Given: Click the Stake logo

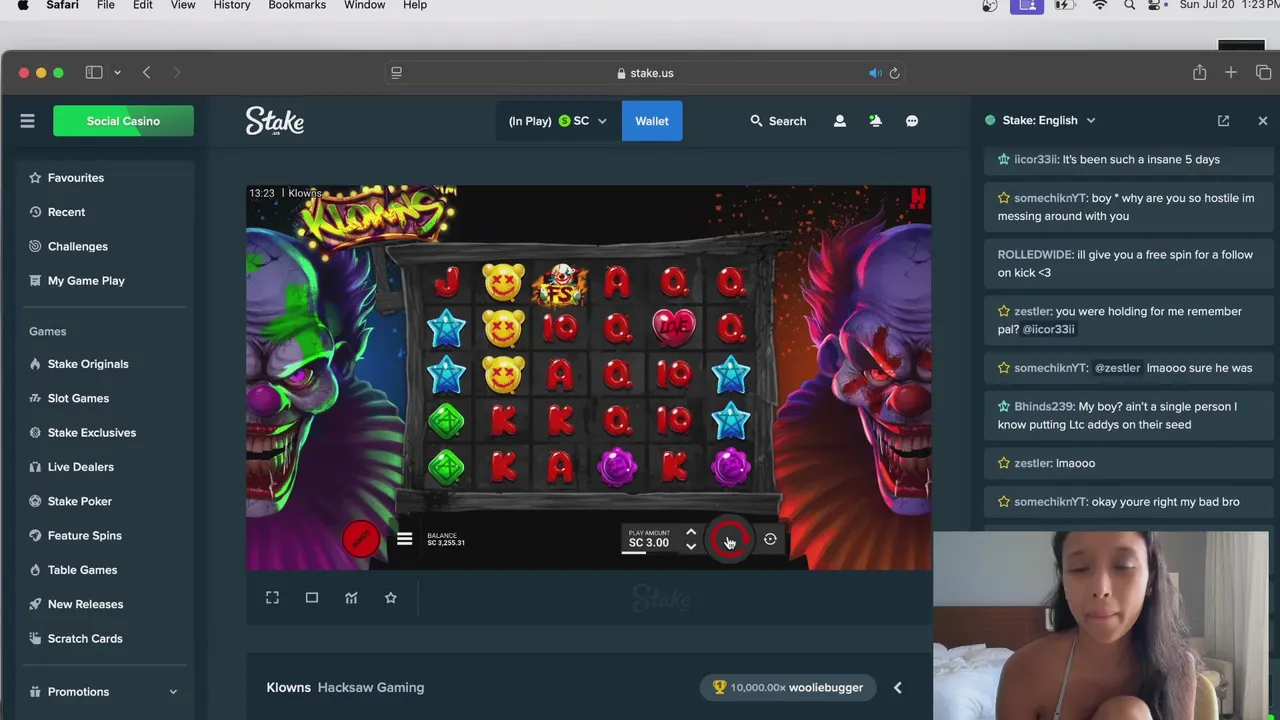Looking at the screenshot, I should point(275,121).
